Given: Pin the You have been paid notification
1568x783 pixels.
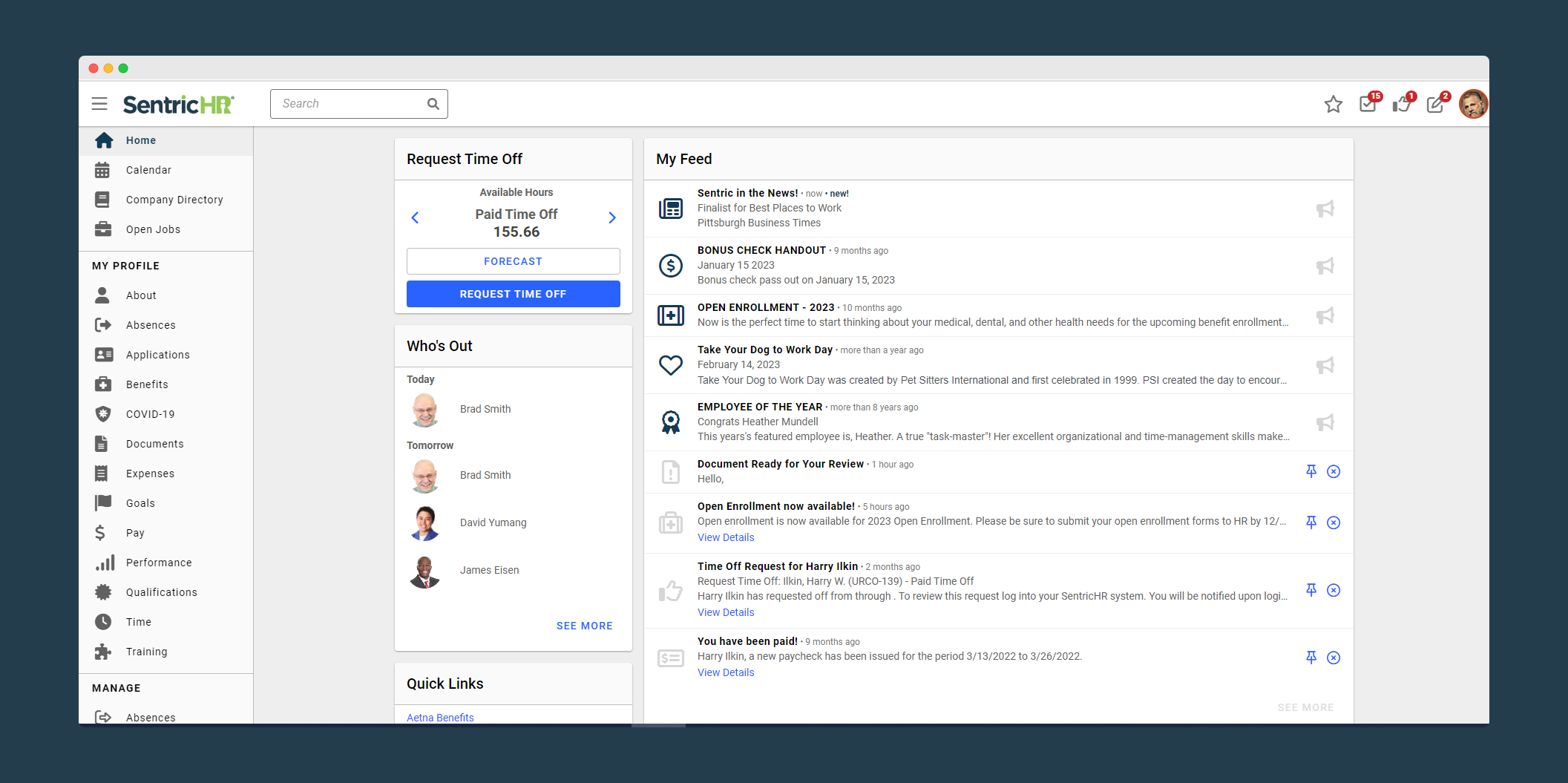Looking at the screenshot, I should pos(1311,658).
